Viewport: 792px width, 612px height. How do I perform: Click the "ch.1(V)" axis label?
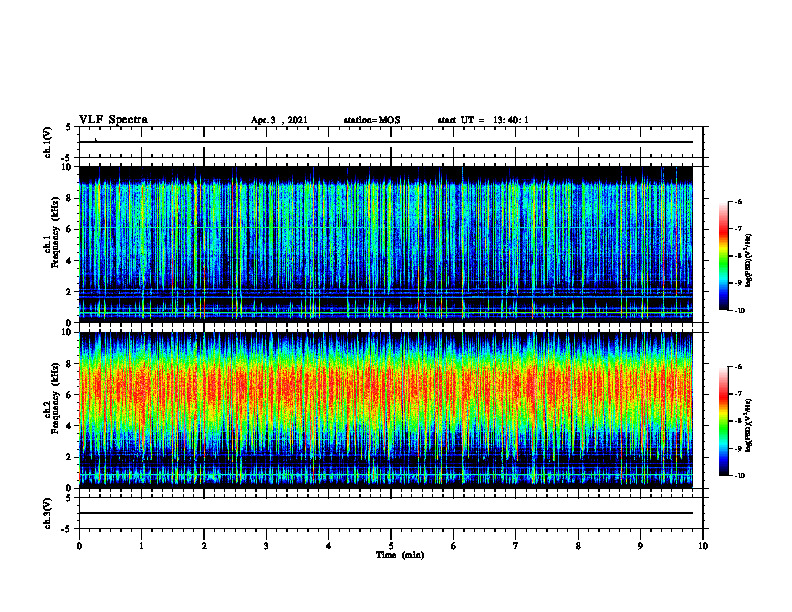[x=47, y=142]
